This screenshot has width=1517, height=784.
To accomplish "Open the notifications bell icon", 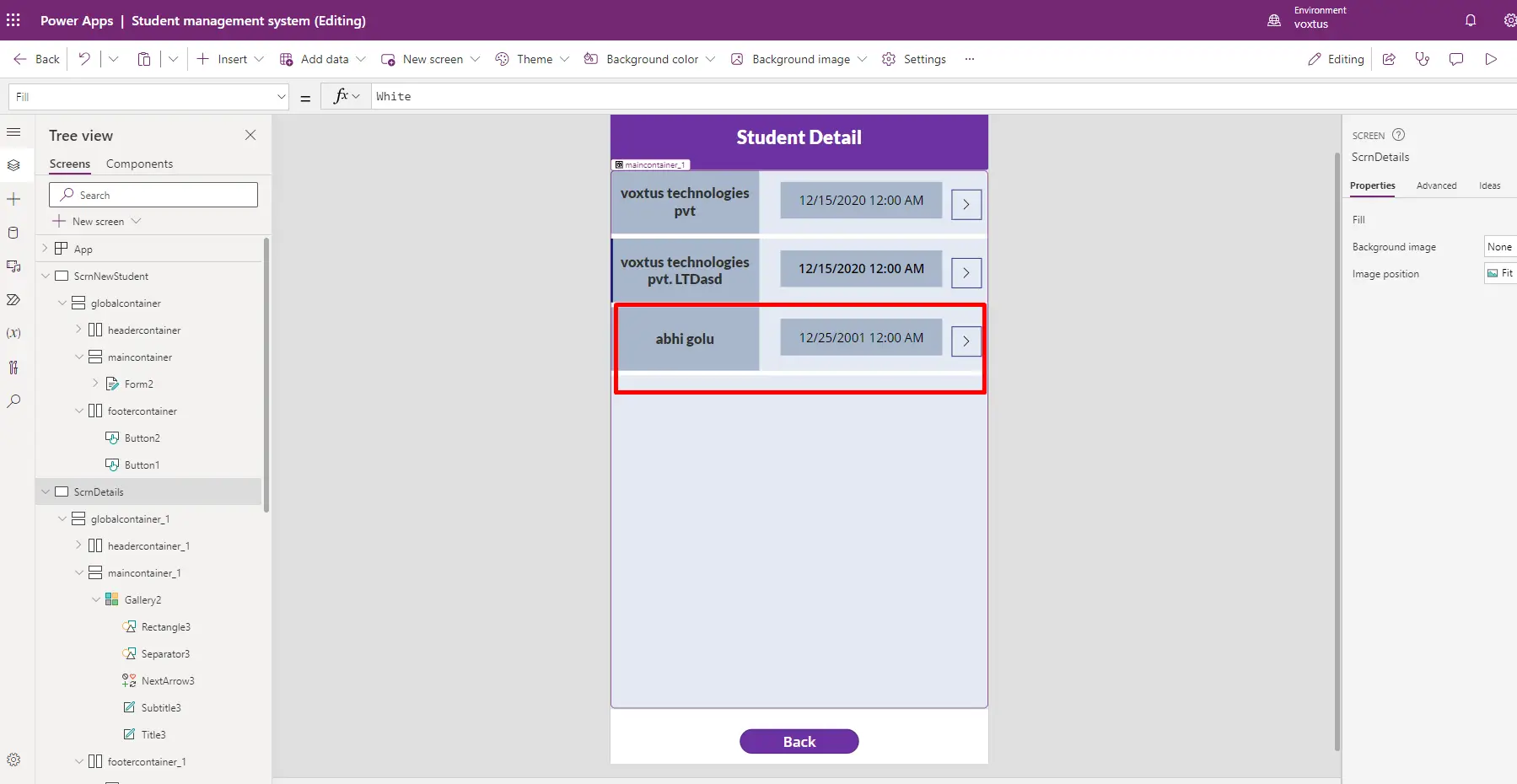I will click(x=1471, y=20).
